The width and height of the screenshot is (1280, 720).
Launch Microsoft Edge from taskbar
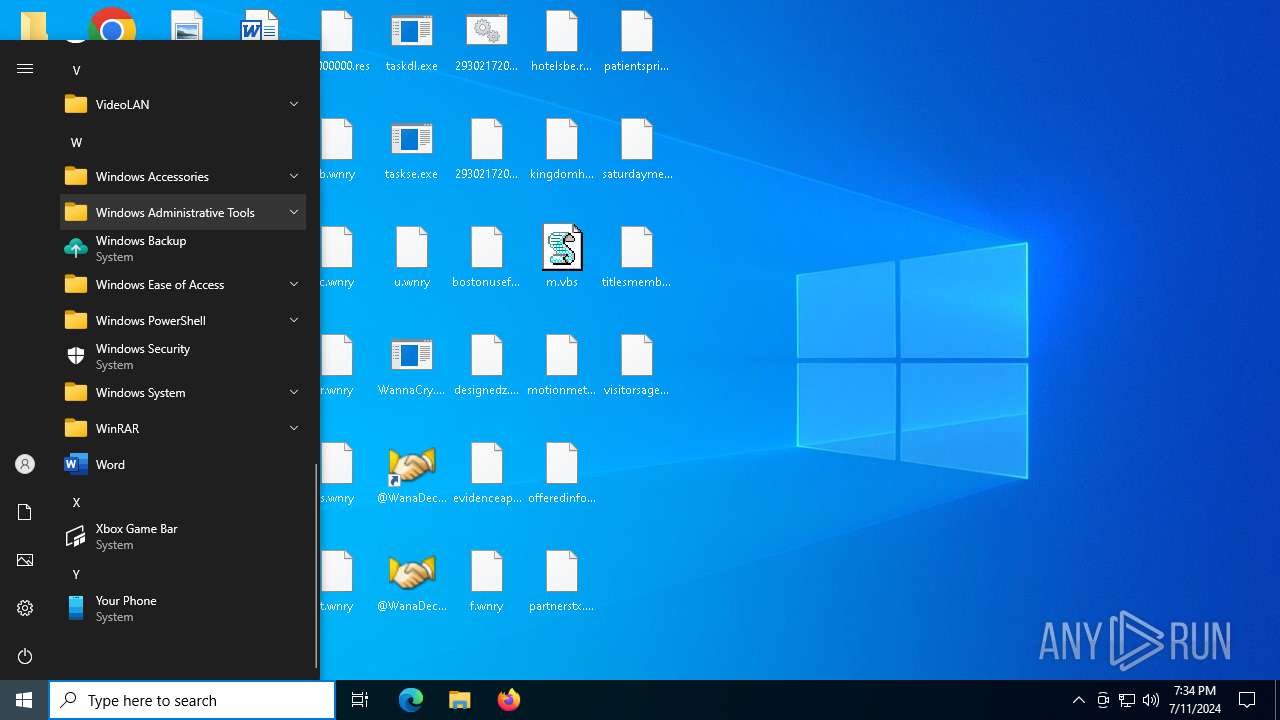411,700
